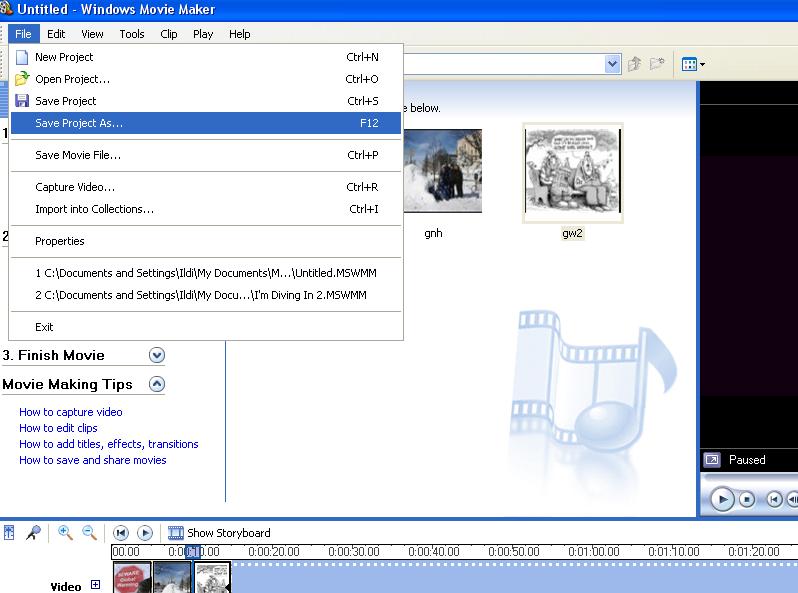Open How to capture video link
The image size is (798, 593).
71,412
